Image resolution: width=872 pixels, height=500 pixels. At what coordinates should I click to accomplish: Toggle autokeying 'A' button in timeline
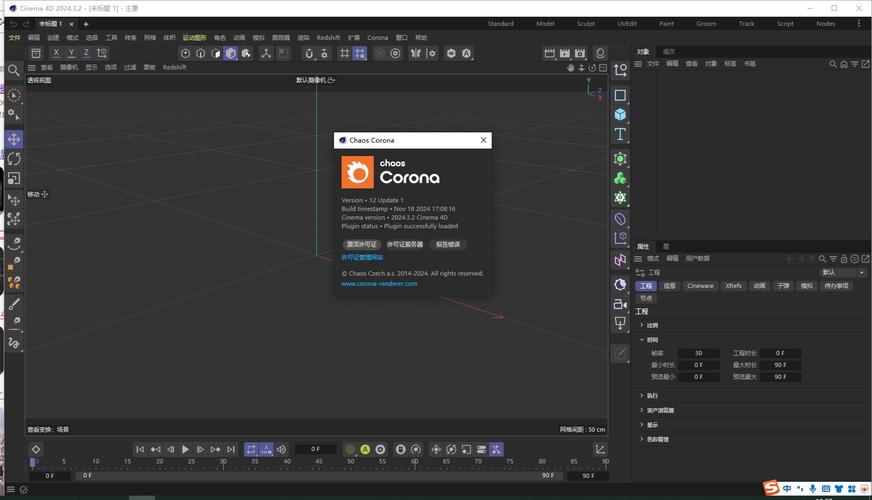click(365, 449)
